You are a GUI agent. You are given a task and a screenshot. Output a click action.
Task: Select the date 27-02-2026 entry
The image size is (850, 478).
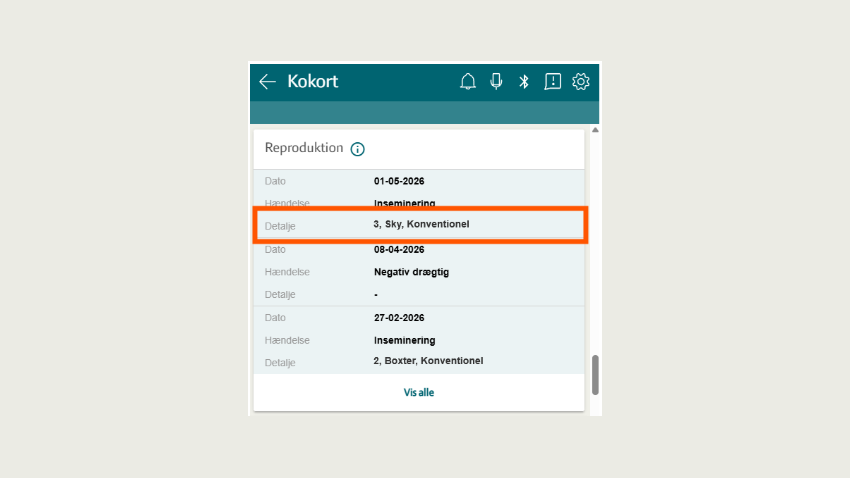pyautogui.click(x=399, y=318)
